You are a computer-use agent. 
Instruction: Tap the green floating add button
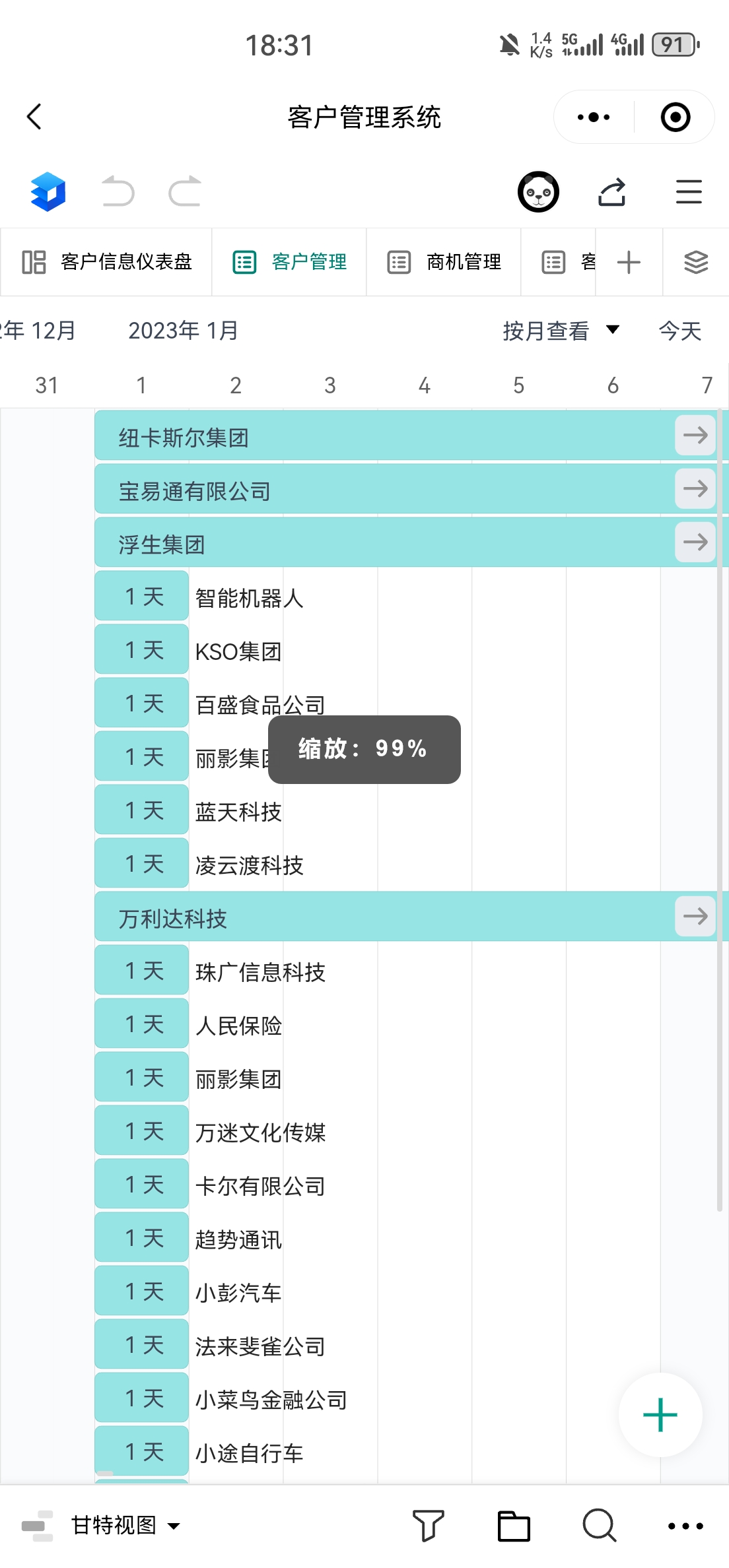tap(660, 1415)
